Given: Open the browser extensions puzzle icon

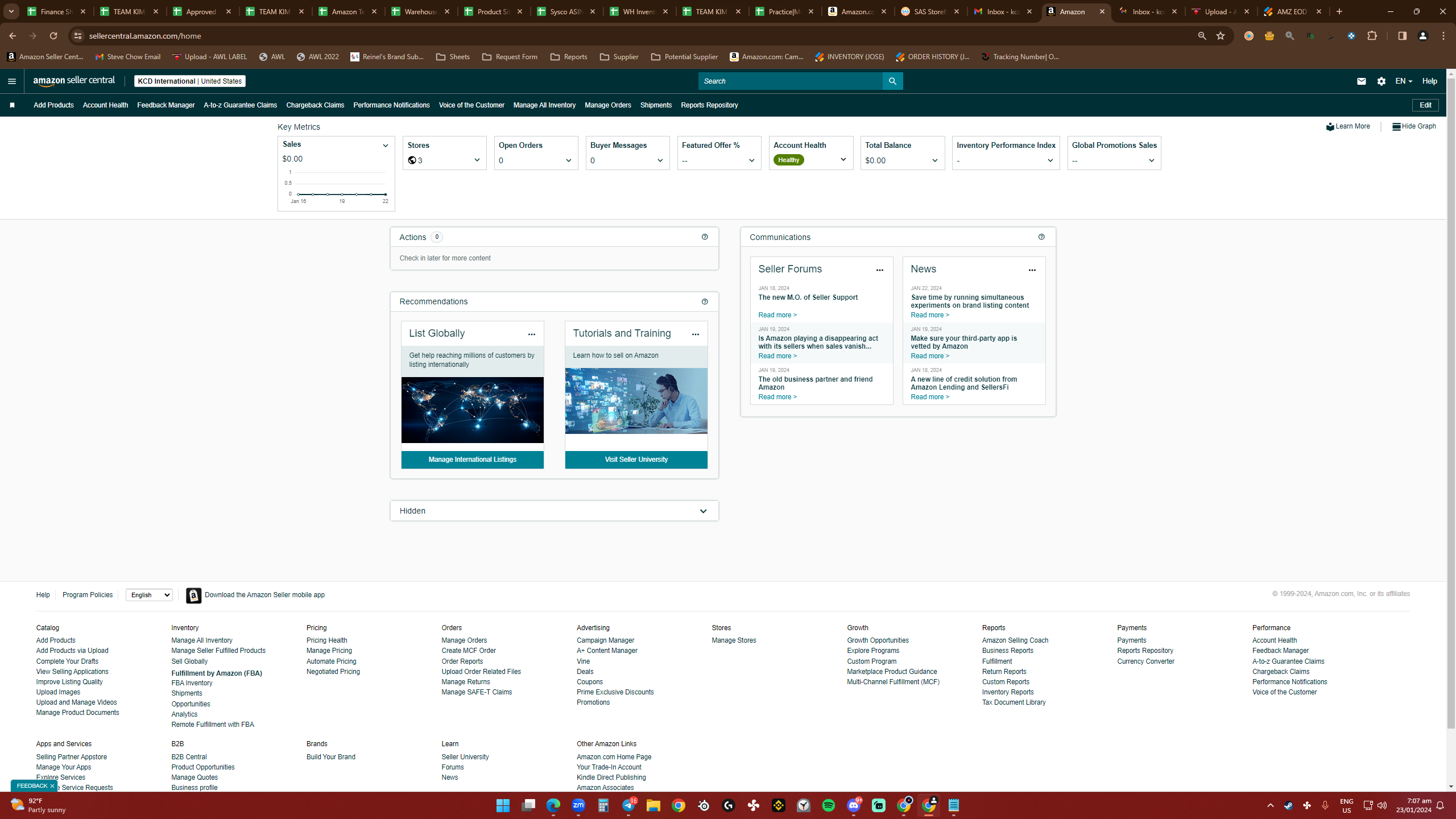Looking at the screenshot, I should (1372, 36).
